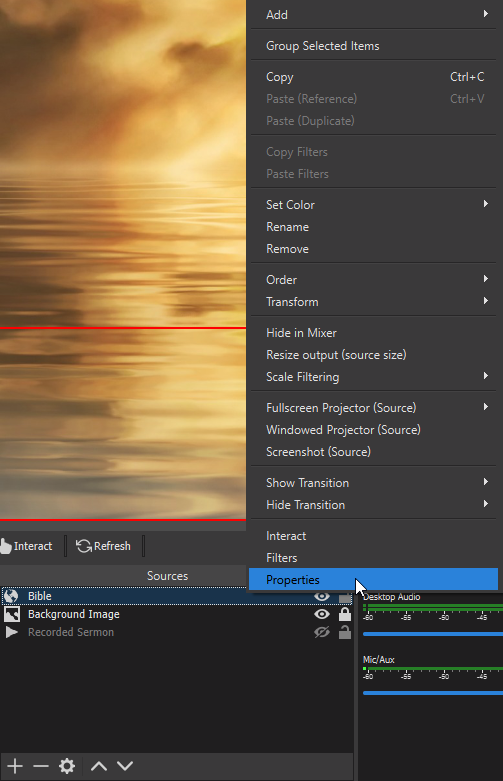503x781 pixels.
Task: Move source up with arrow icon
Action: pos(99,766)
